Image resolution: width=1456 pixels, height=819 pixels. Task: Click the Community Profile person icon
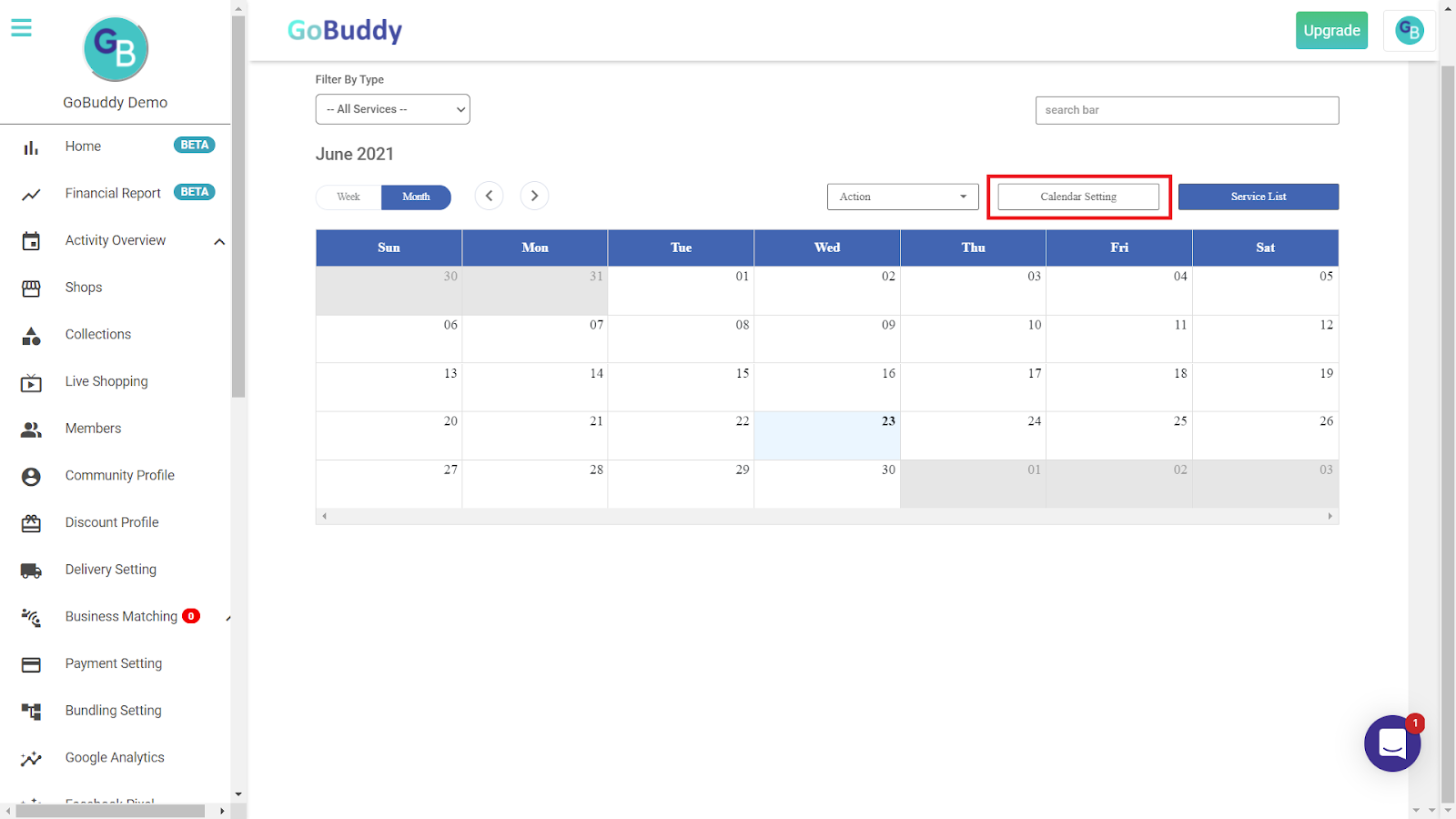31,477
